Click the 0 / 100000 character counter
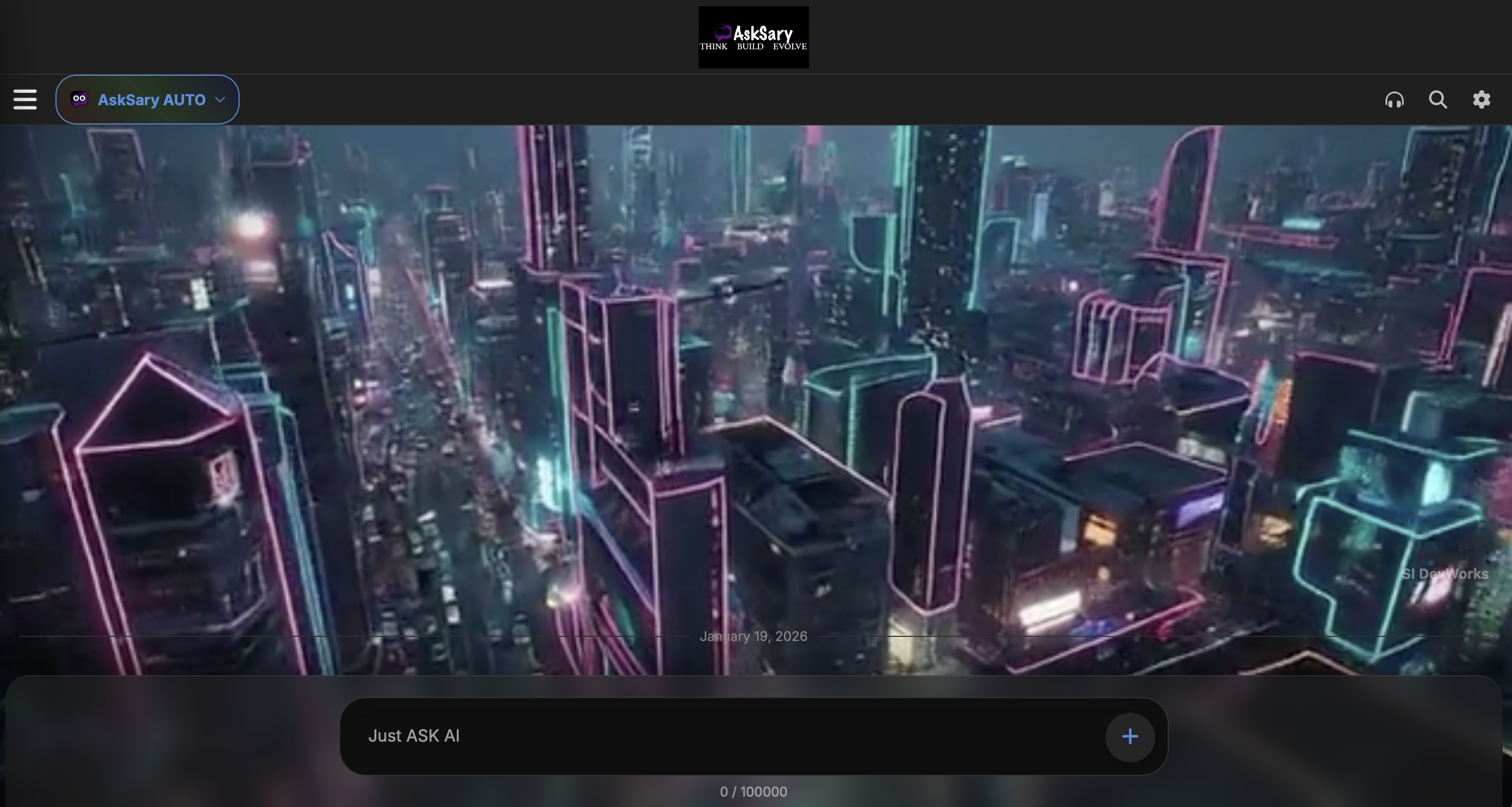1512x807 pixels. tap(753, 792)
